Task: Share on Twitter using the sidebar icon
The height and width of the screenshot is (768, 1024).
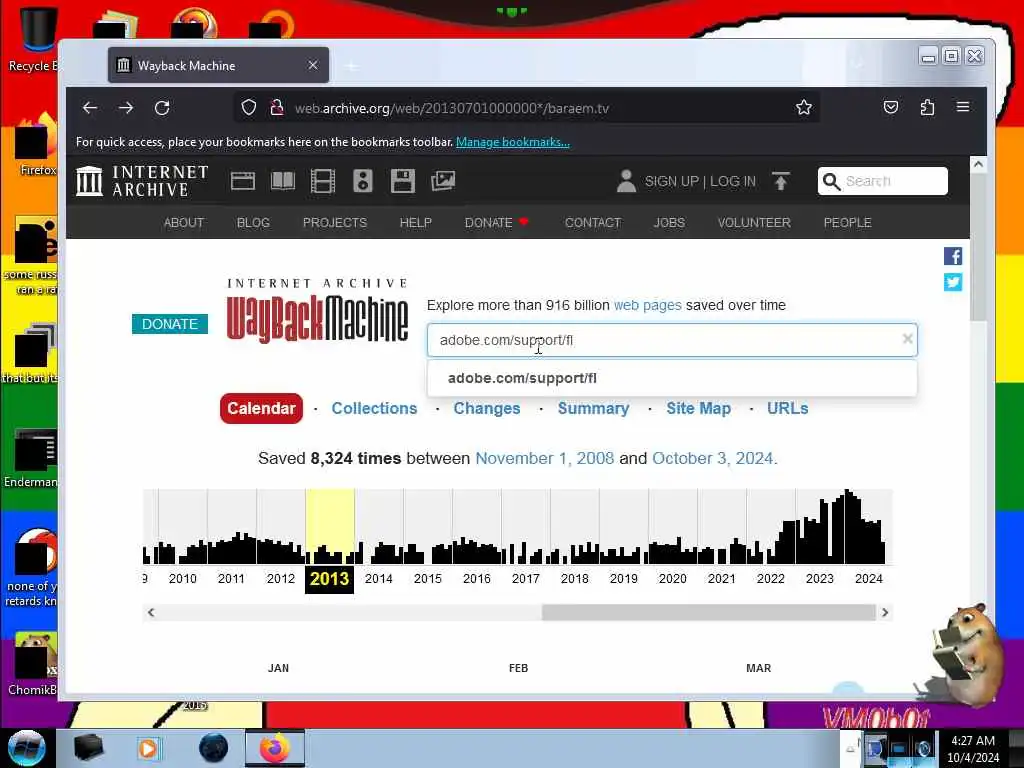Action: click(x=953, y=282)
